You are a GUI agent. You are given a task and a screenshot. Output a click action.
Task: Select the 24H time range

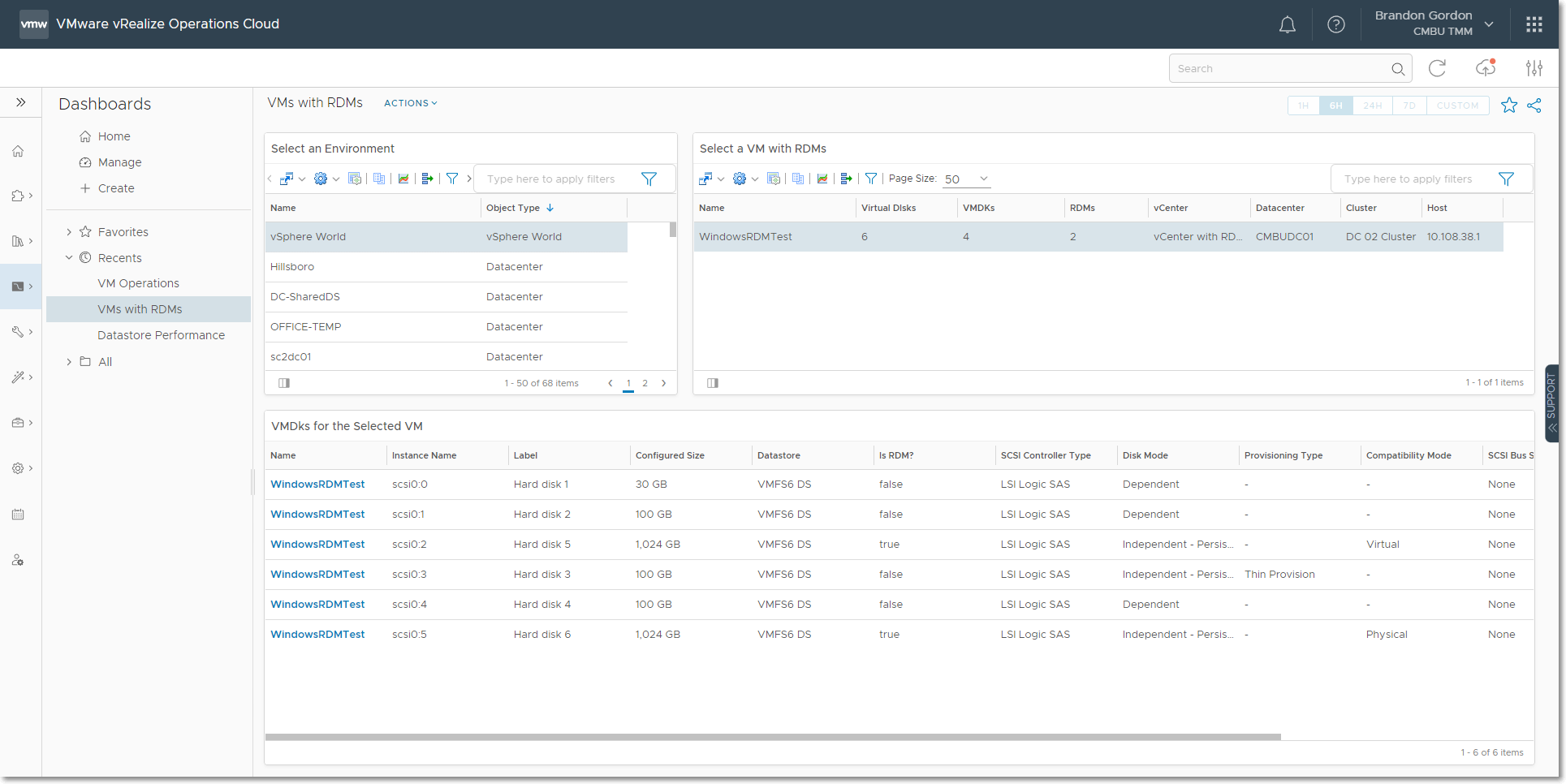point(1373,106)
